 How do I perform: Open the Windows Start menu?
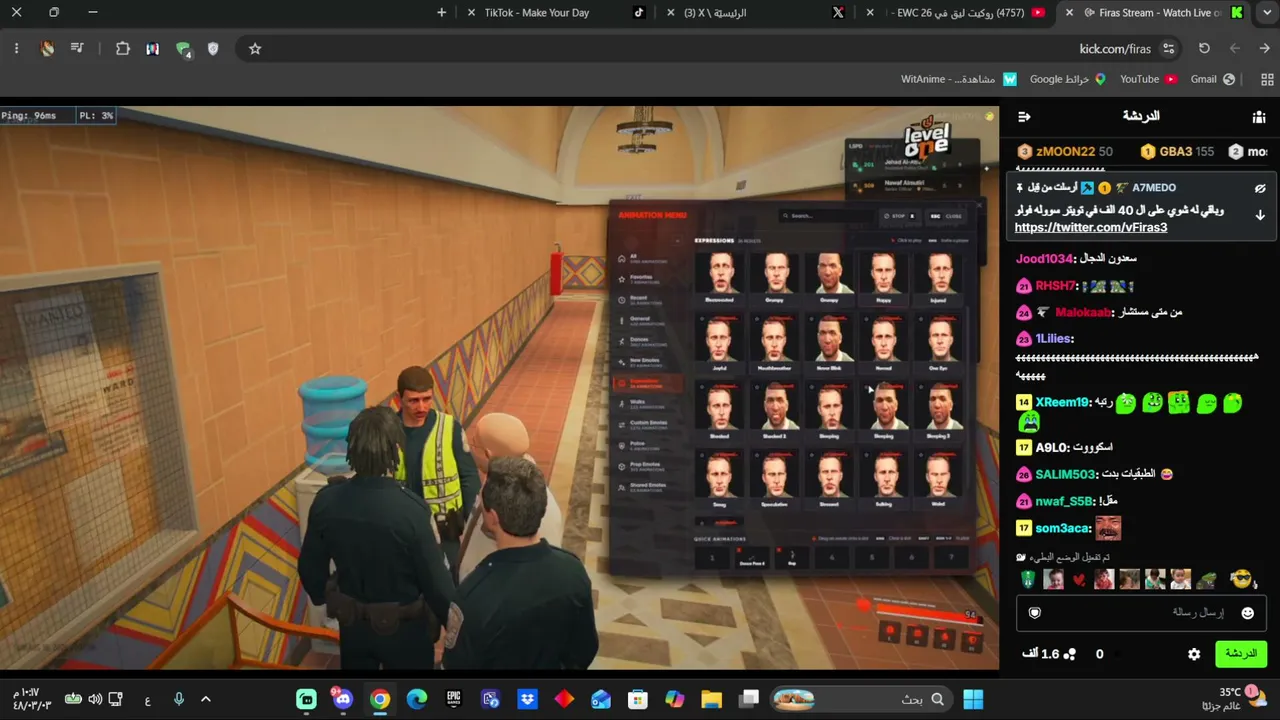click(x=972, y=699)
